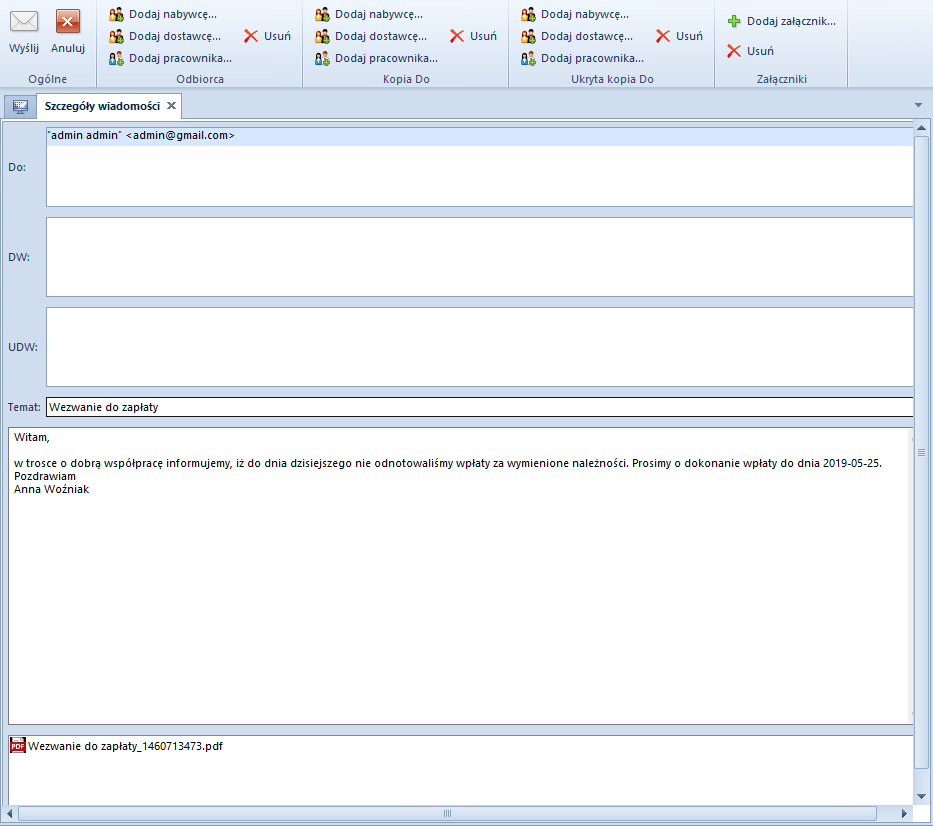Viewport: 933px width, 826px height.
Task: Click the vertical scrollbar down arrow
Action: [x=921, y=796]
